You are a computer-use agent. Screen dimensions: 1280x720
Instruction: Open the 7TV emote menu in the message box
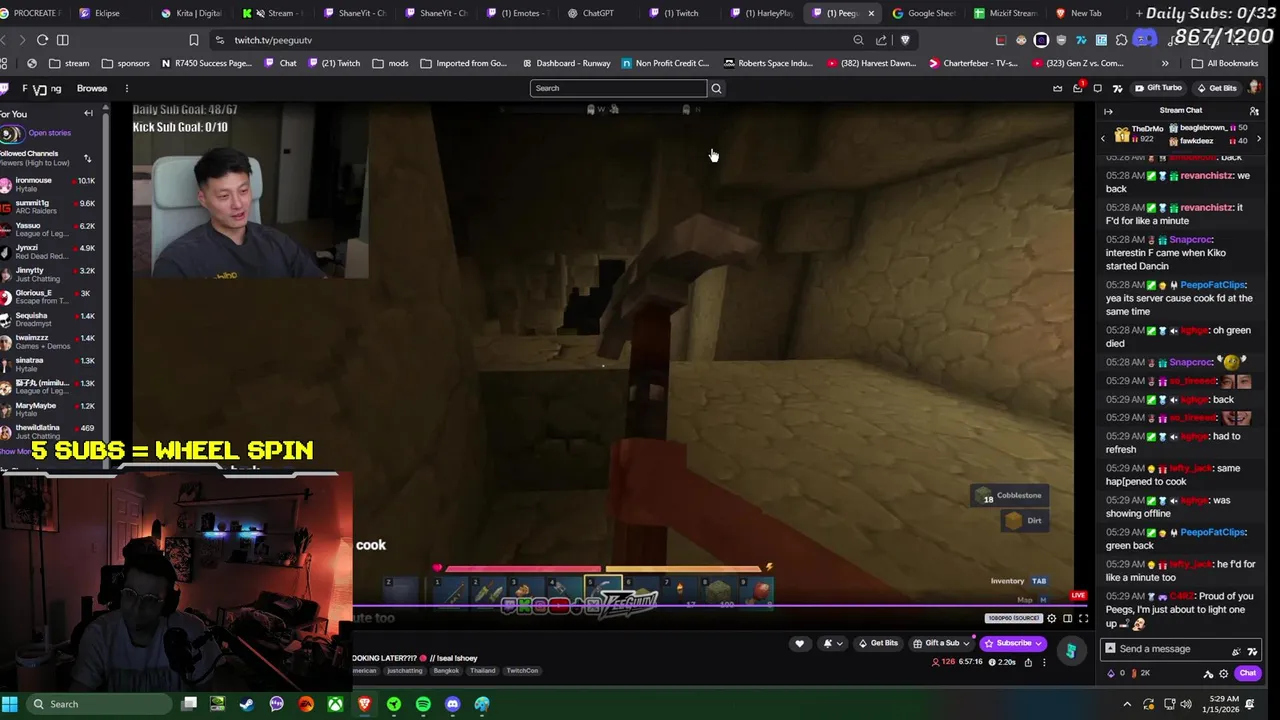coord(1252,650)
